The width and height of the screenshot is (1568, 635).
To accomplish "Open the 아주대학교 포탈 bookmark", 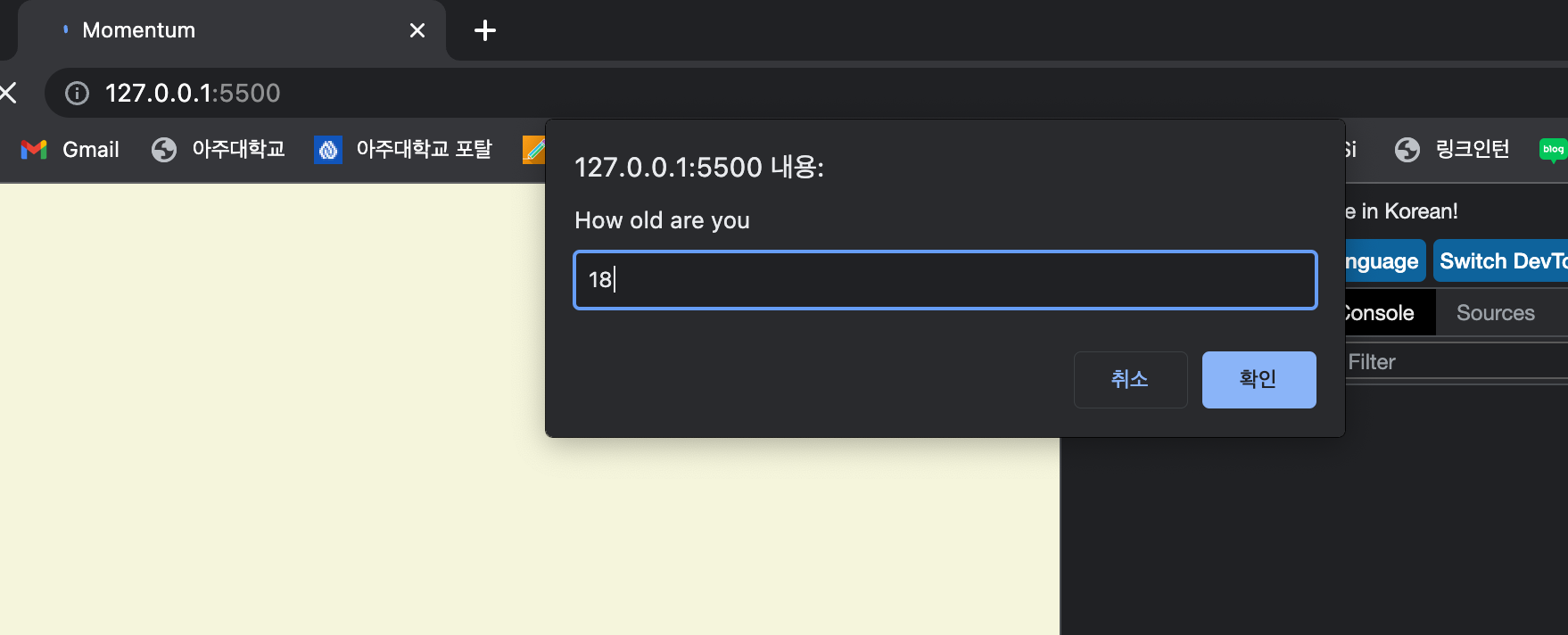I will (403, 149).
